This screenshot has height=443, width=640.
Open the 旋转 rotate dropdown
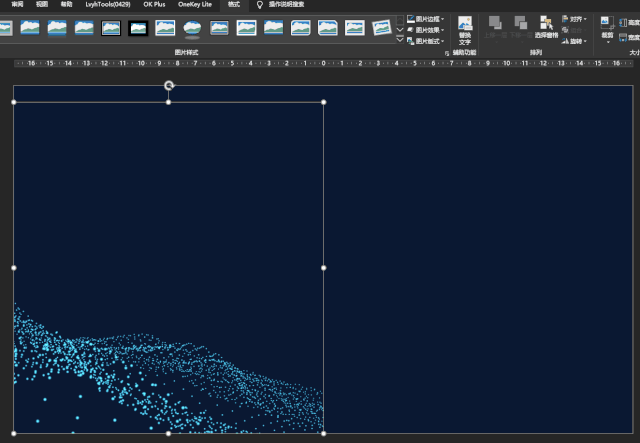coord(575,42)
